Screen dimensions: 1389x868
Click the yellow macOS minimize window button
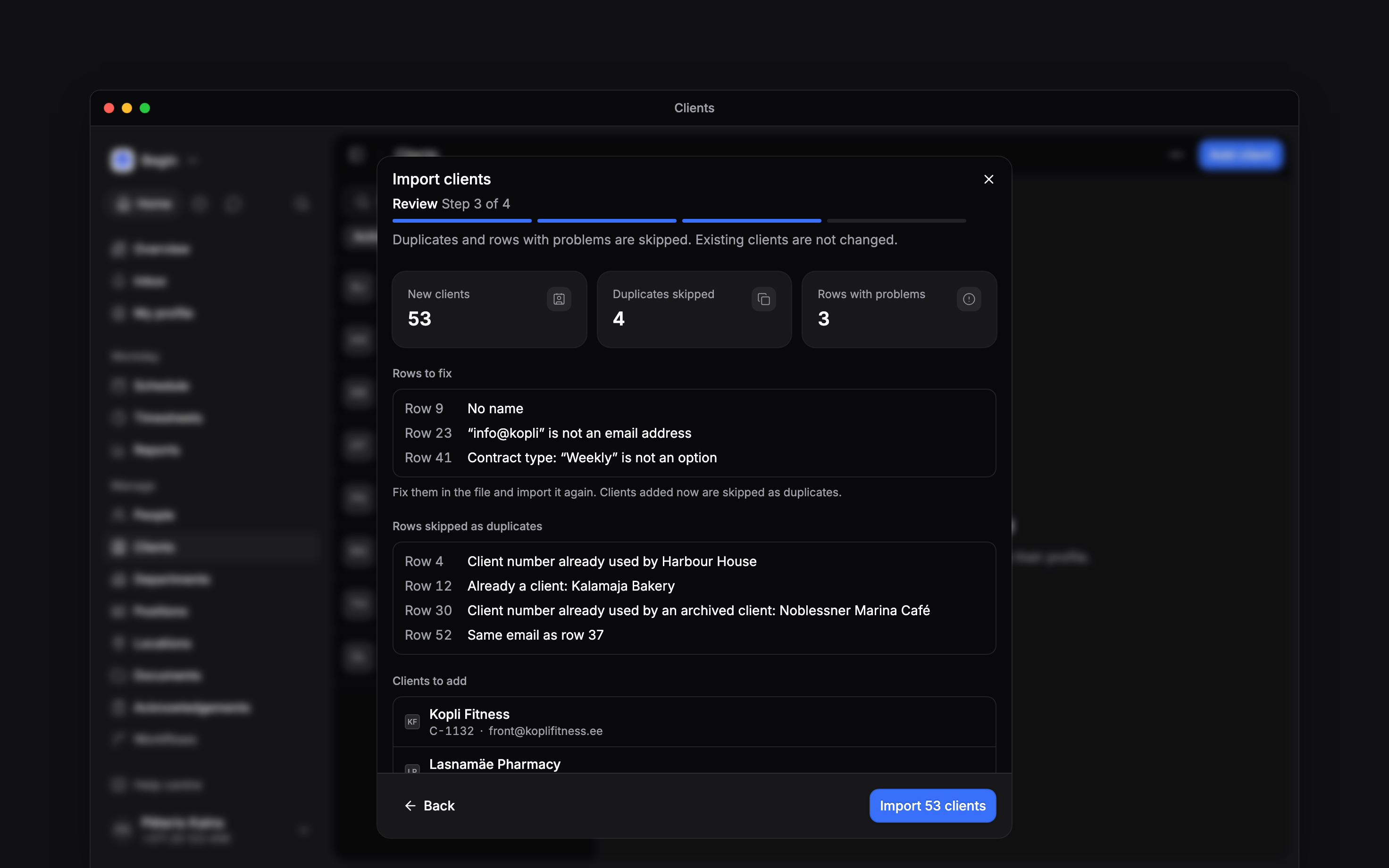point(127,108)
